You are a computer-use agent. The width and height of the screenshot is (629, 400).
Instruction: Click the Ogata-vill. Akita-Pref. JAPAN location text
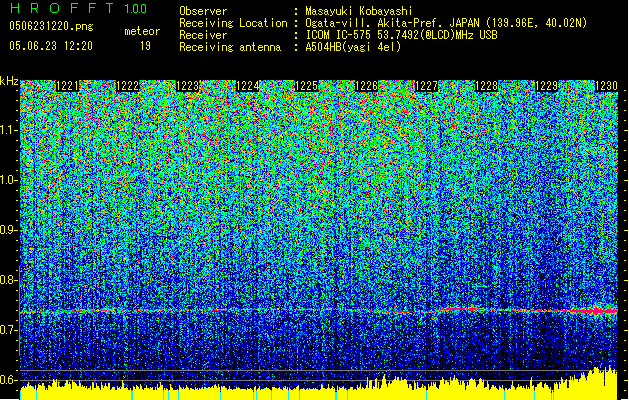[x=446, y=23]
